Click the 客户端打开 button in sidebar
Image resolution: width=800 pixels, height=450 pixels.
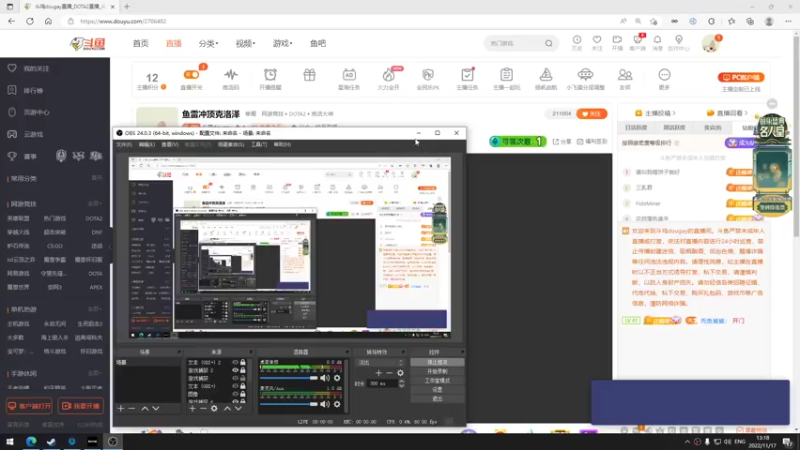[29, 406]
